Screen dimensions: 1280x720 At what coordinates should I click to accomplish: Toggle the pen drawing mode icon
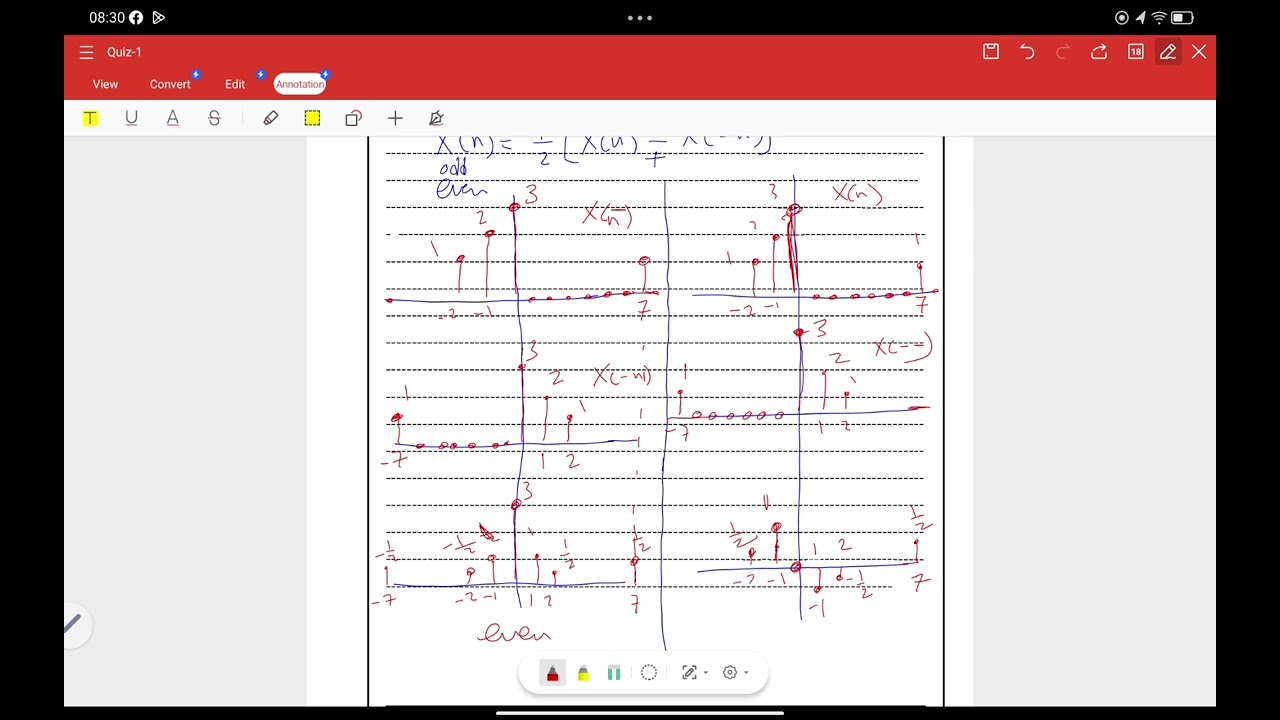click(1167, 52)
